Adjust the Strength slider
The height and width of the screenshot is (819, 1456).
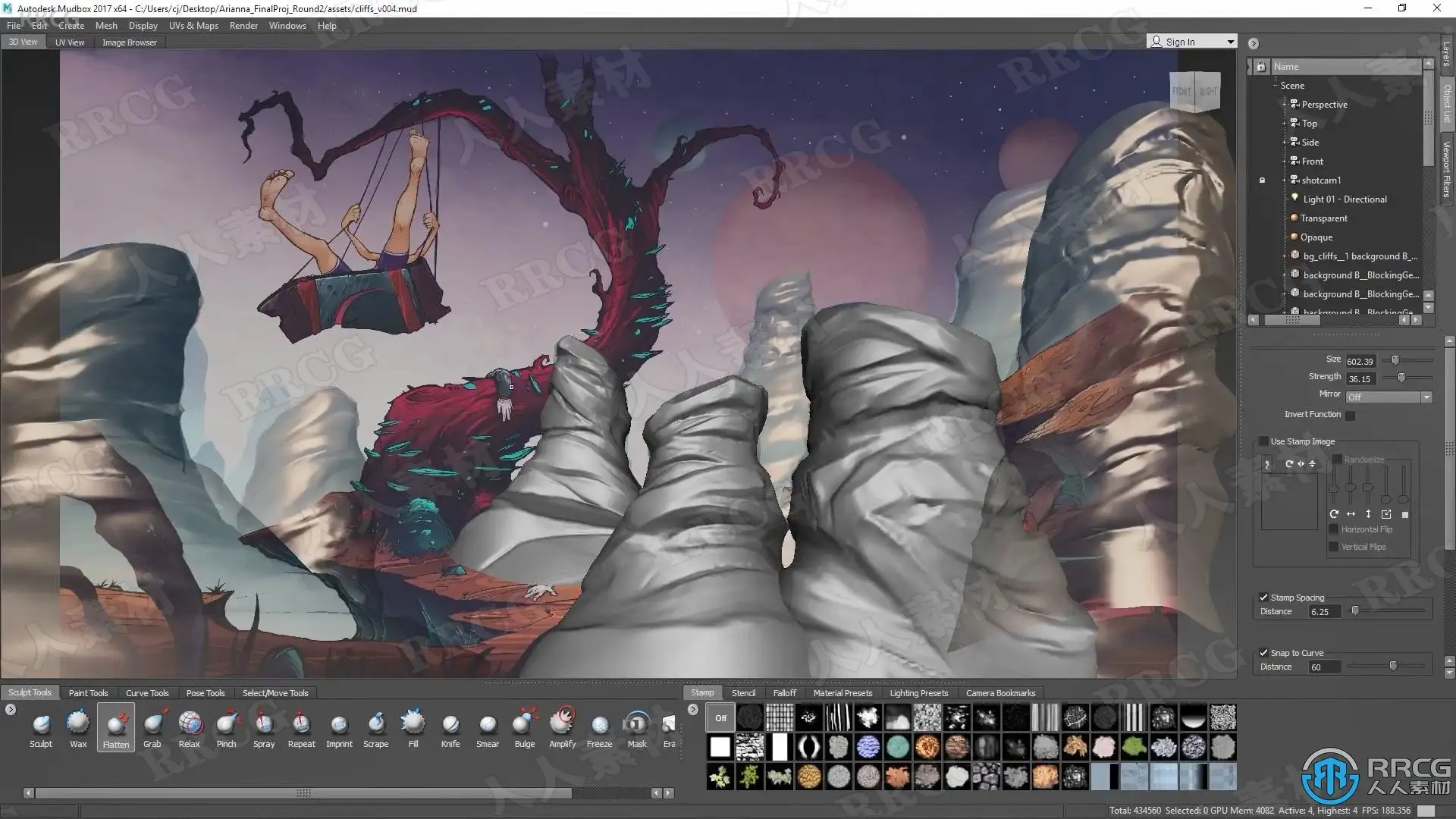(x=1401, y=378)
